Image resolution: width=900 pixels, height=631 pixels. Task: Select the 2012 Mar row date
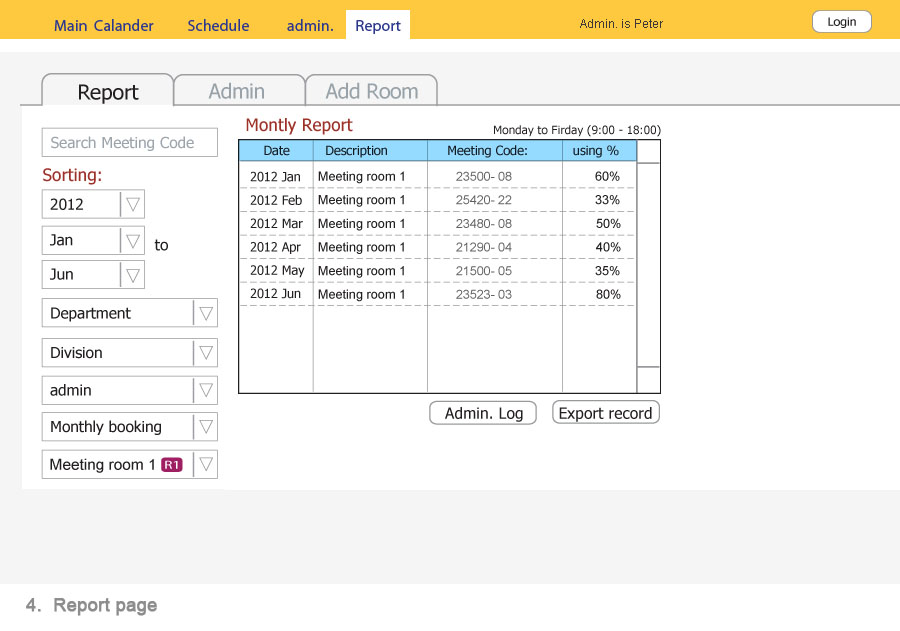[276, 223]
